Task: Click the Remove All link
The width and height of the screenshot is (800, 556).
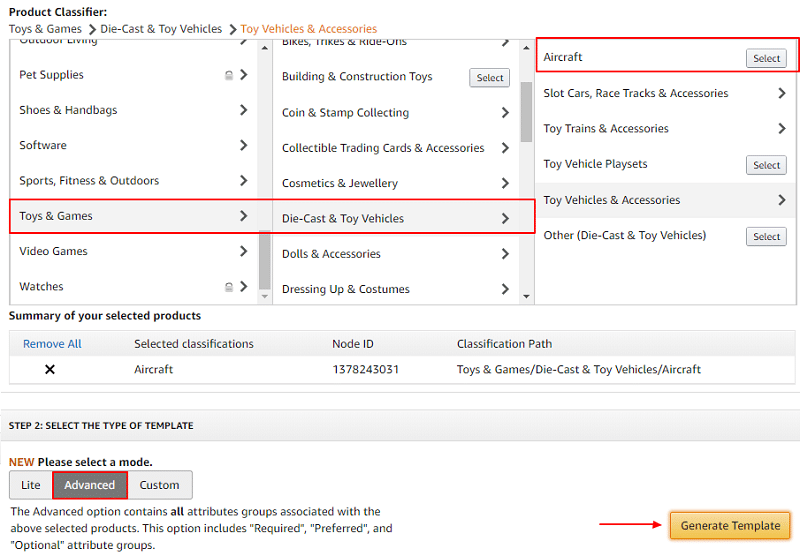Action: (x=52, y=344)
